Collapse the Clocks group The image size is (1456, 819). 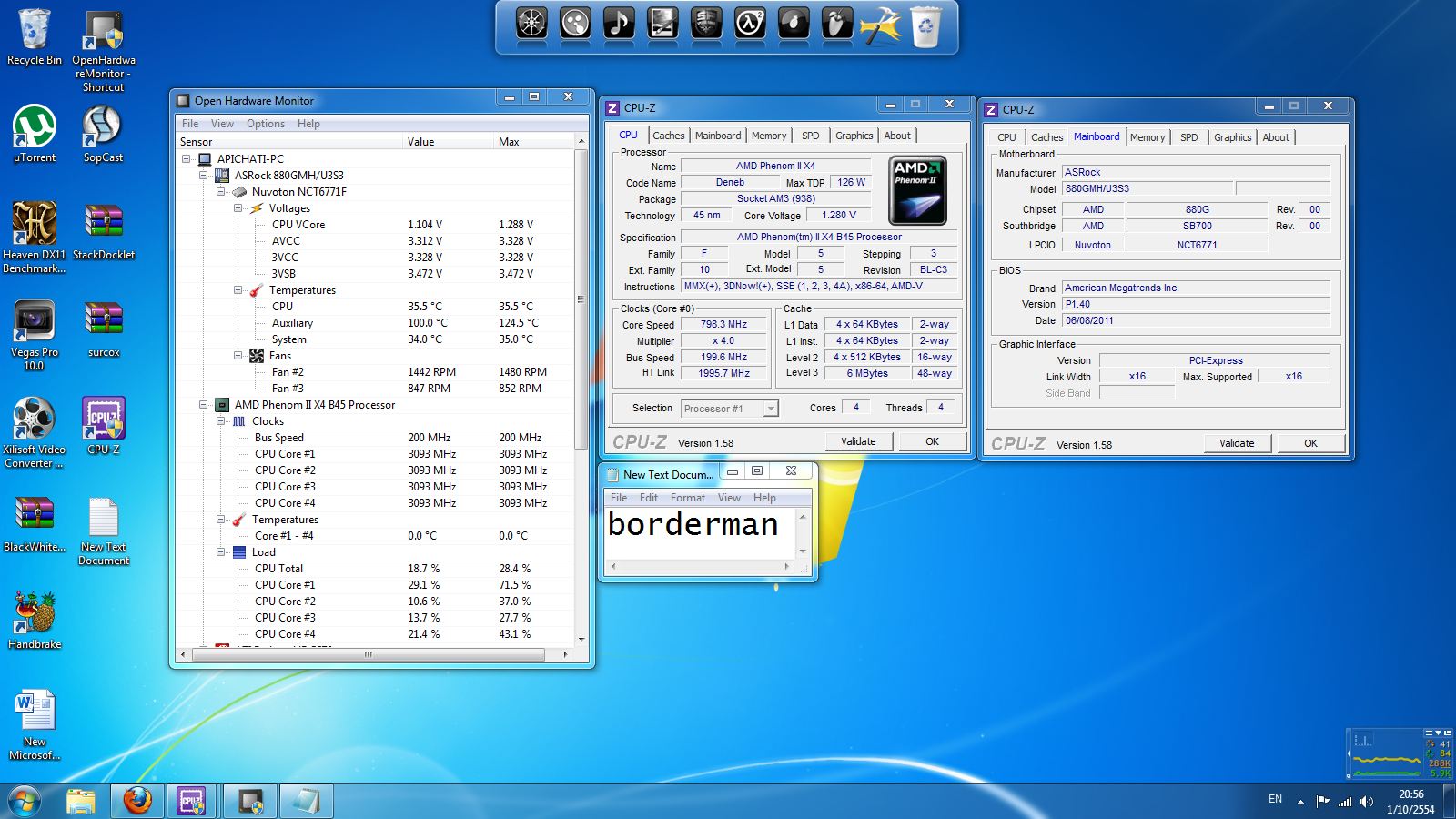221,420
